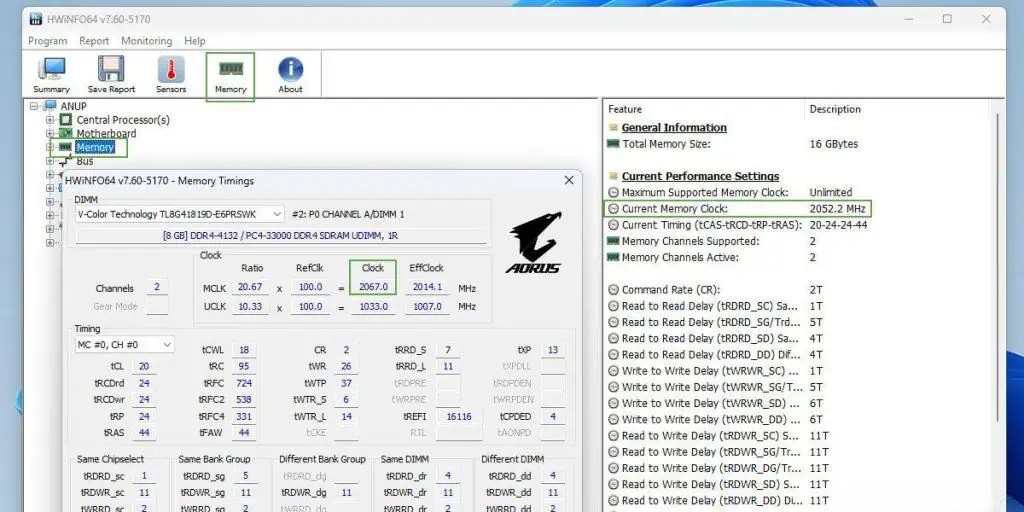Click the tCL timing value 20
This screenshot has height=512, width=1024.
(144, 366)
